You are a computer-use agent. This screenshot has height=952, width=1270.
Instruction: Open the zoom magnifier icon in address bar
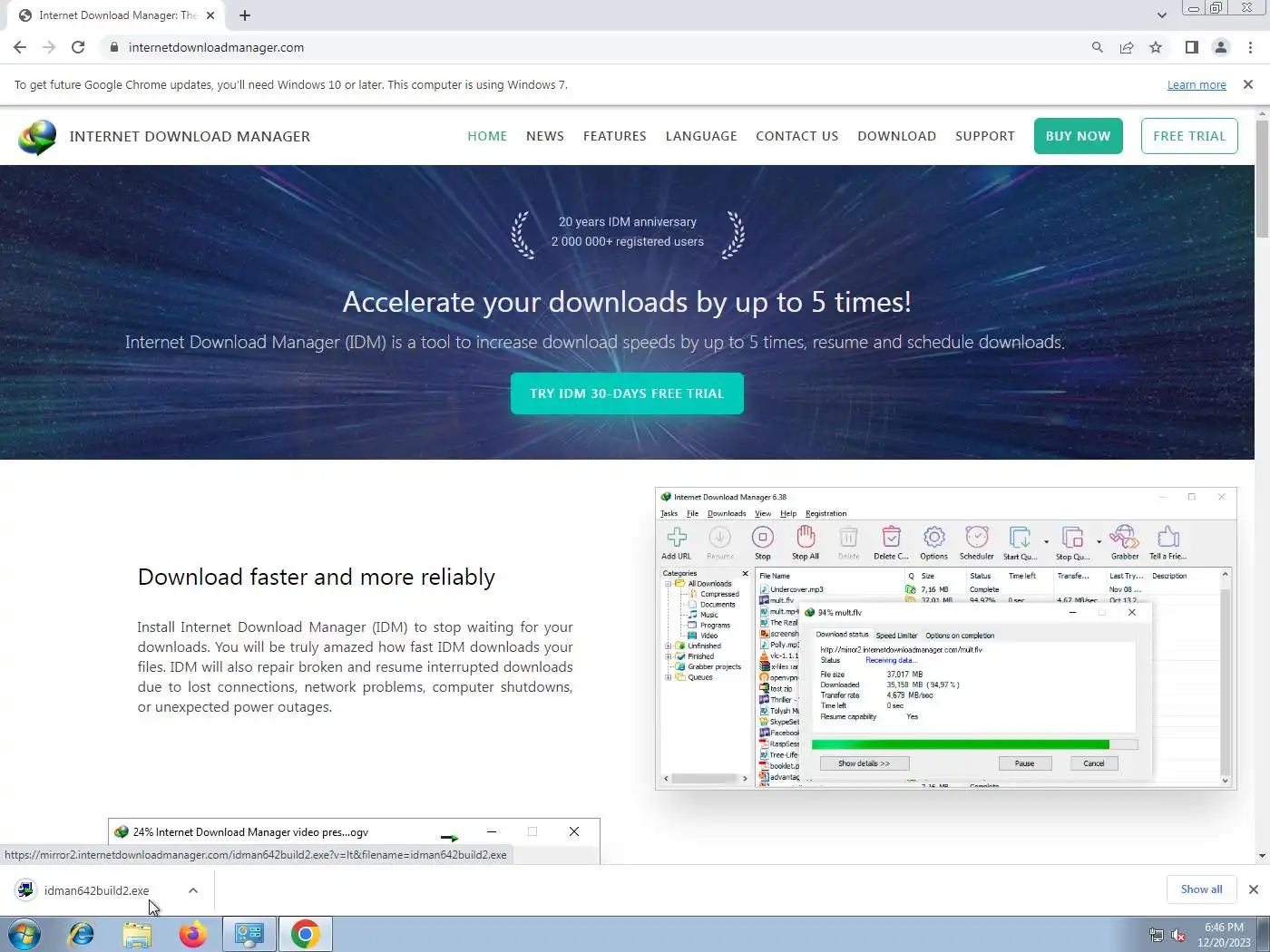pyautogui.click(x=1098, y=47)
